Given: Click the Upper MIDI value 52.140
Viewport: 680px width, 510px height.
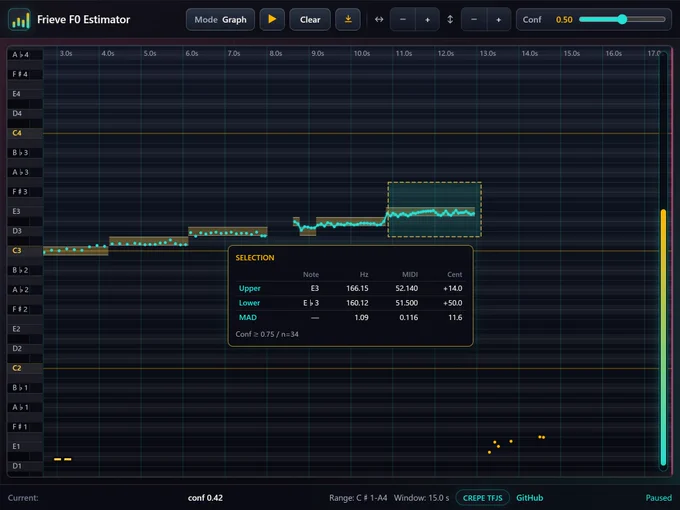Looking at the screenshot, I should tap(407, 288).
